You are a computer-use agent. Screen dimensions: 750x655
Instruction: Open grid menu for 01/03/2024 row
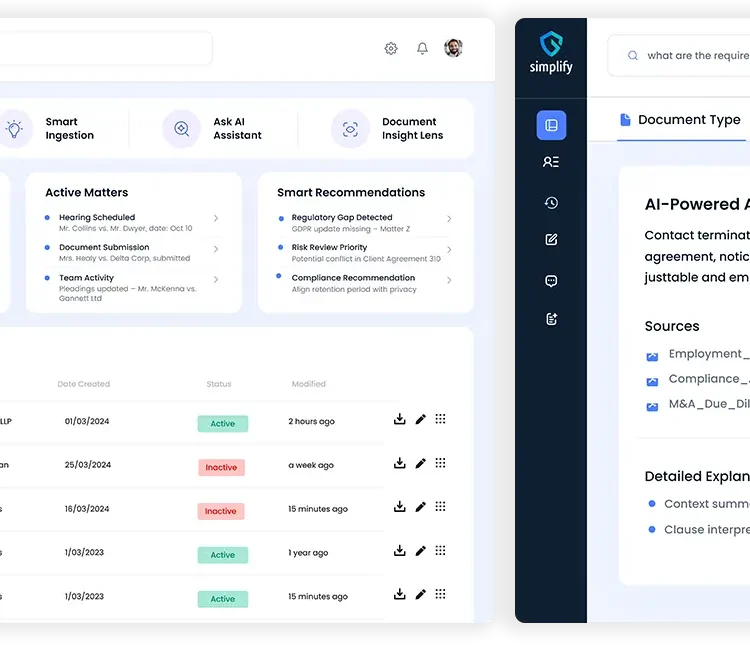(x=440, y=419)
